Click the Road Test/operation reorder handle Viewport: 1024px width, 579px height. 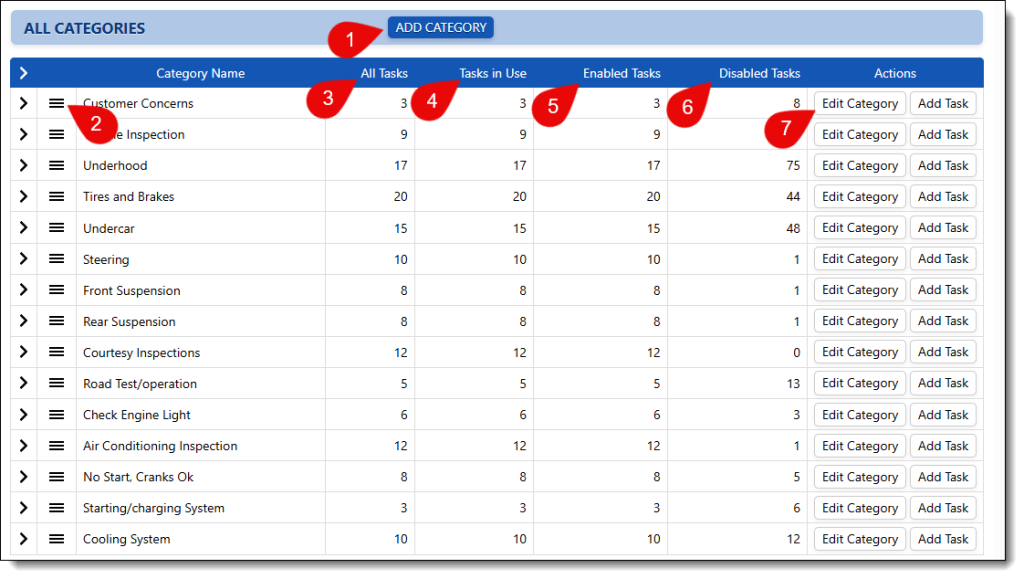point(57,383)
